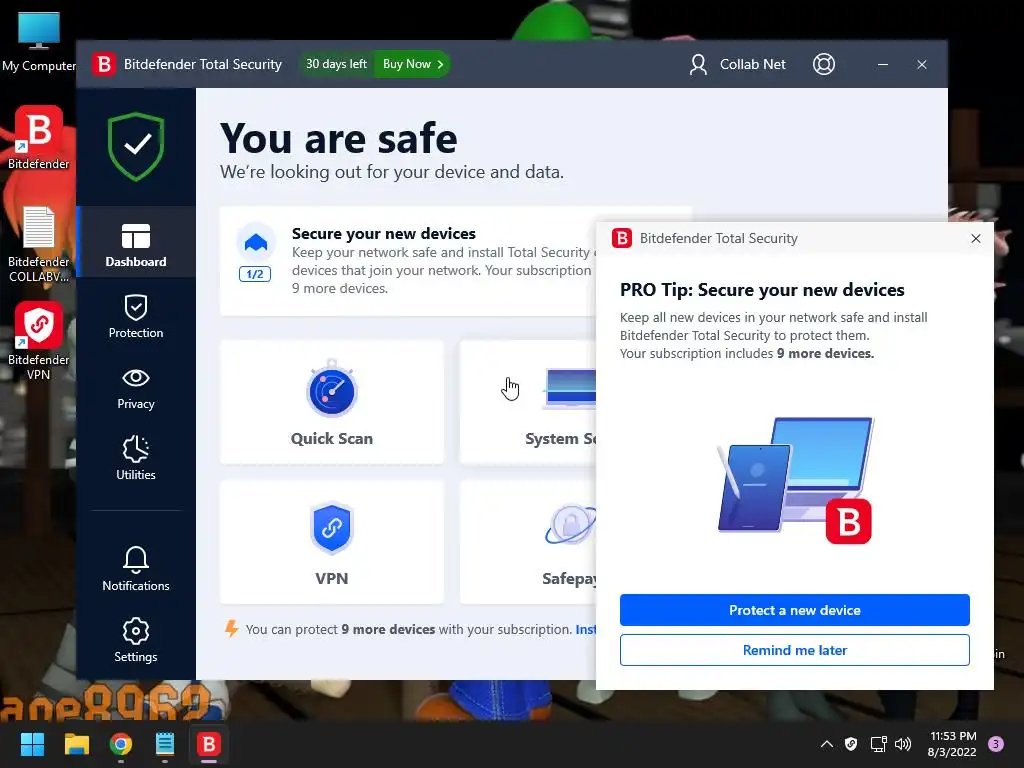Open Notifications in the sidebar
The width and height of the screenshot is (1024, 768).
pos(136,569)
